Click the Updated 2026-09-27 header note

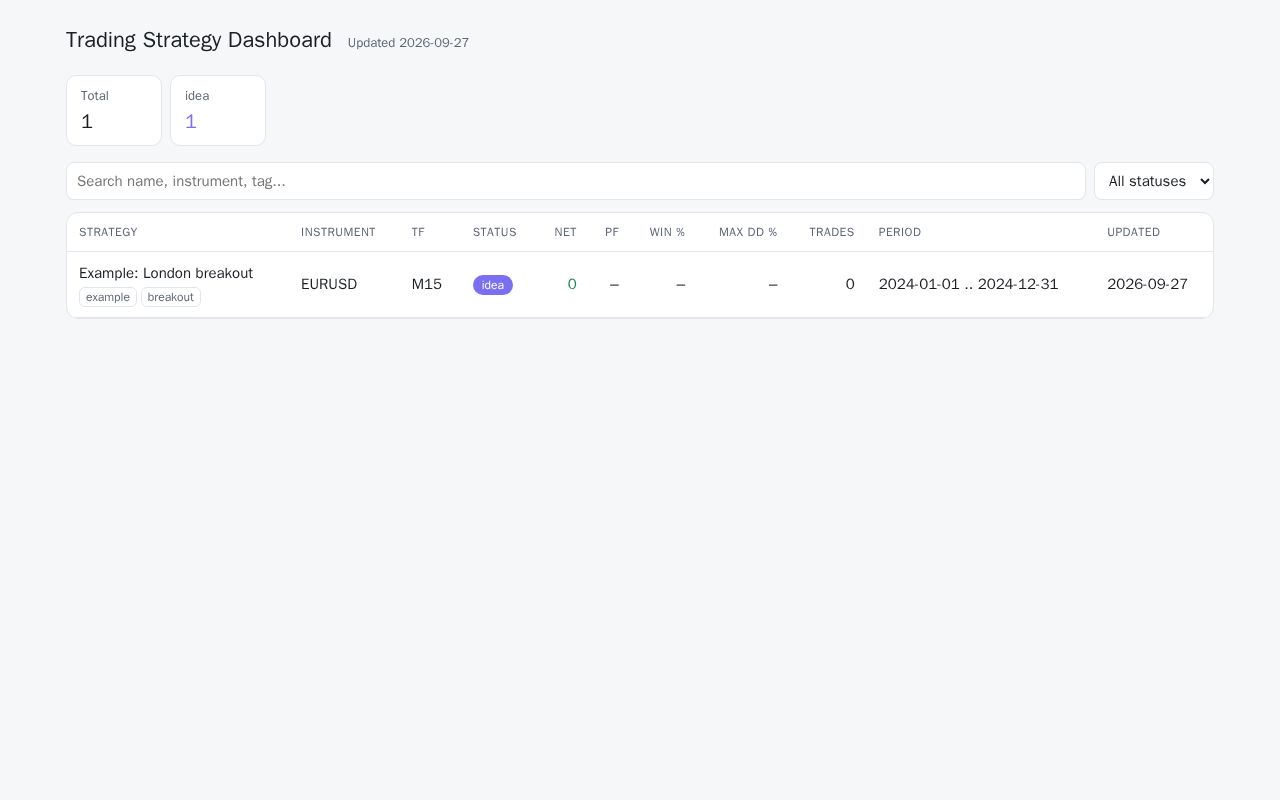tap(408, 43)
